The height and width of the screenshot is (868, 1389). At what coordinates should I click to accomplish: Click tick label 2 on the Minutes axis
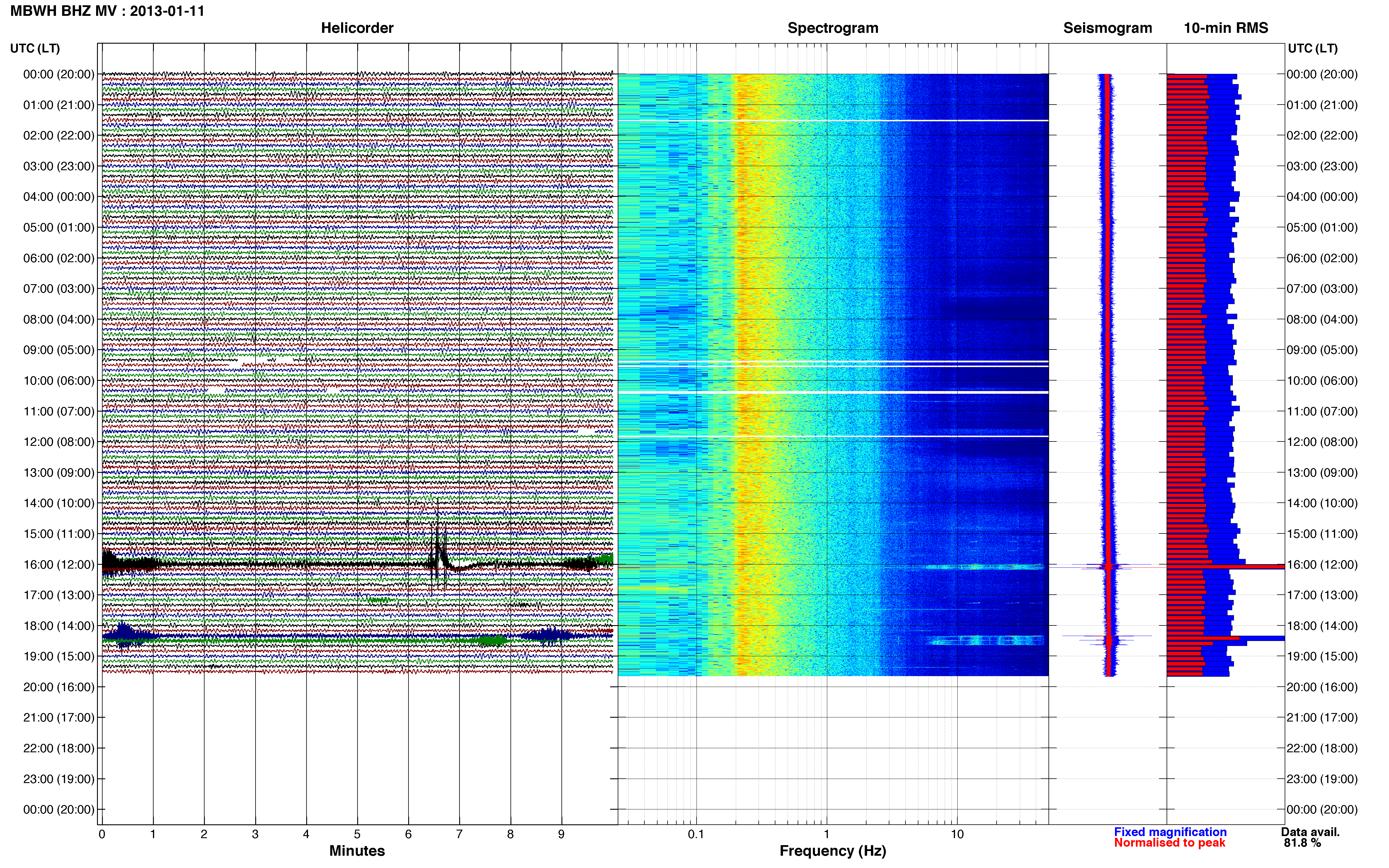point(204,834)
